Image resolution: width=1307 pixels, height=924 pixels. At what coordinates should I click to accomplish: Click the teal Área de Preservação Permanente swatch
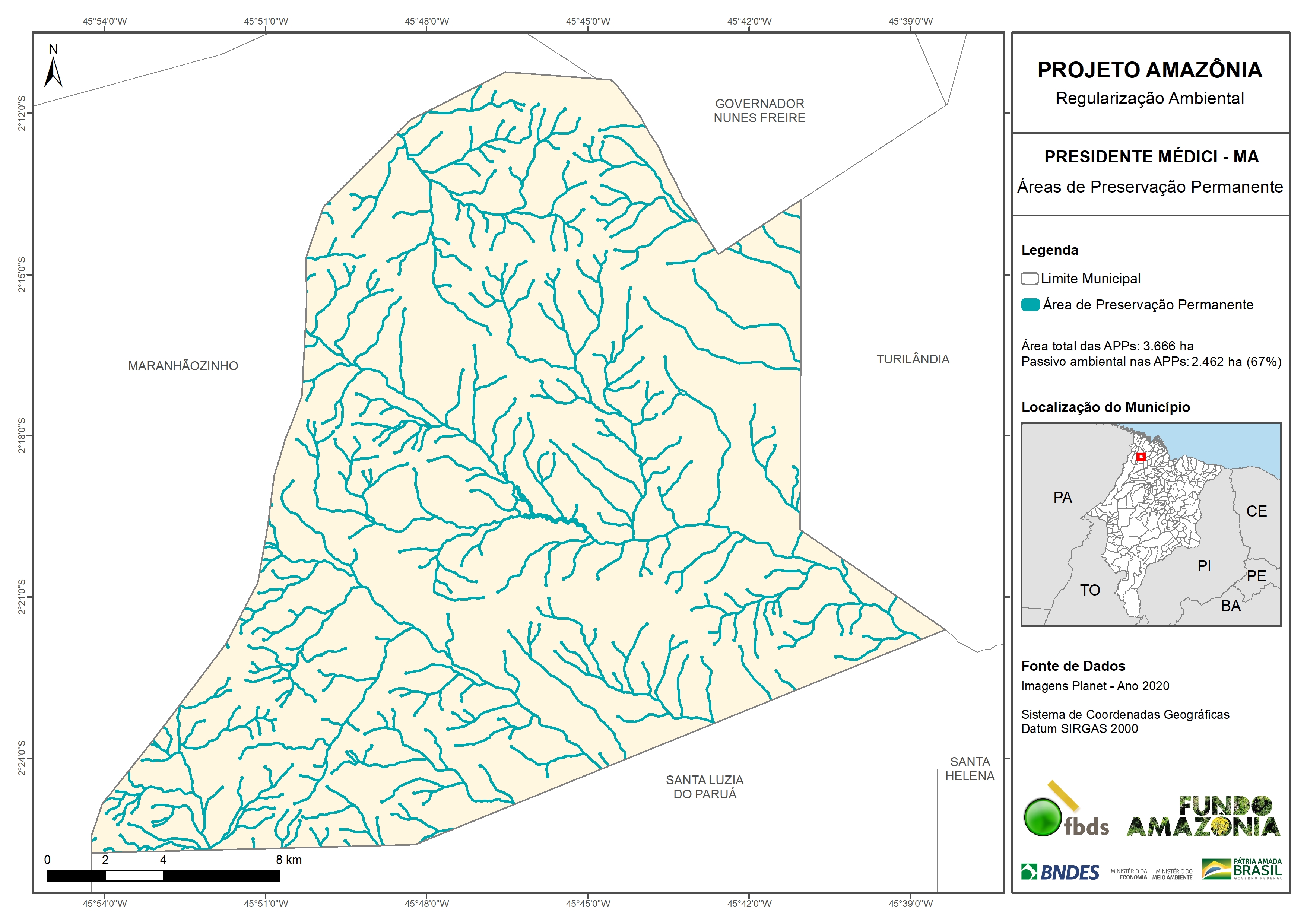(x=1030, y=305)
